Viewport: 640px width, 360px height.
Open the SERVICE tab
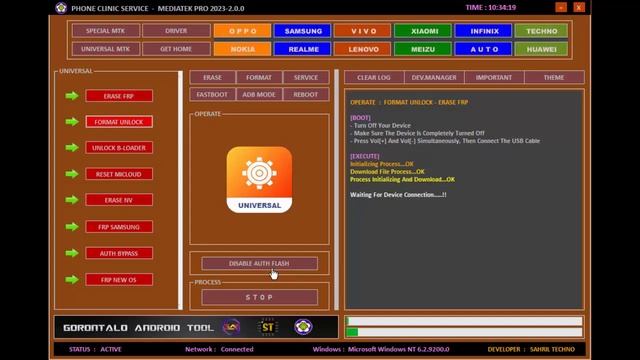point(306,77)
